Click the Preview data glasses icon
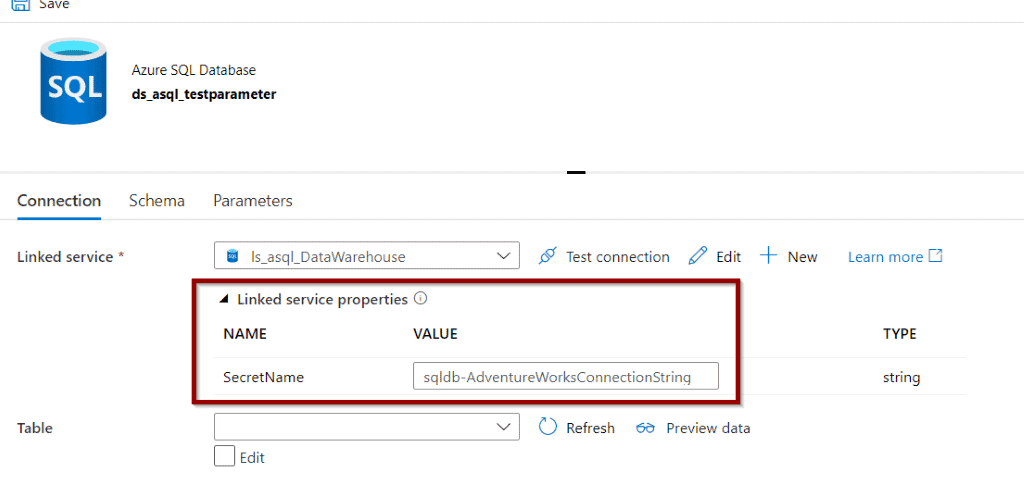This screenshot has height=499, width=1024. 645,428
